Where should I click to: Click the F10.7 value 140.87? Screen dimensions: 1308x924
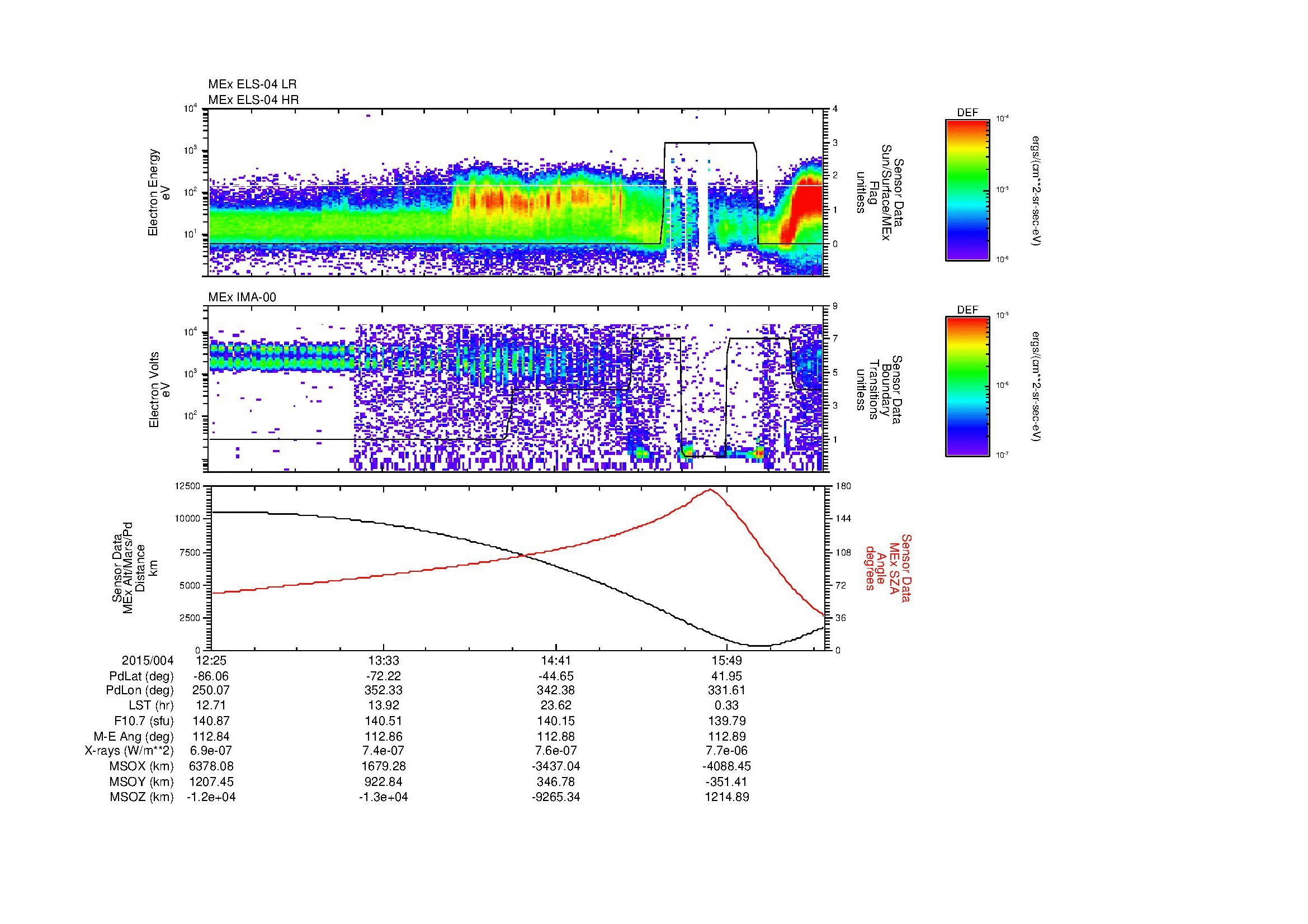click(x=211, y=721)
